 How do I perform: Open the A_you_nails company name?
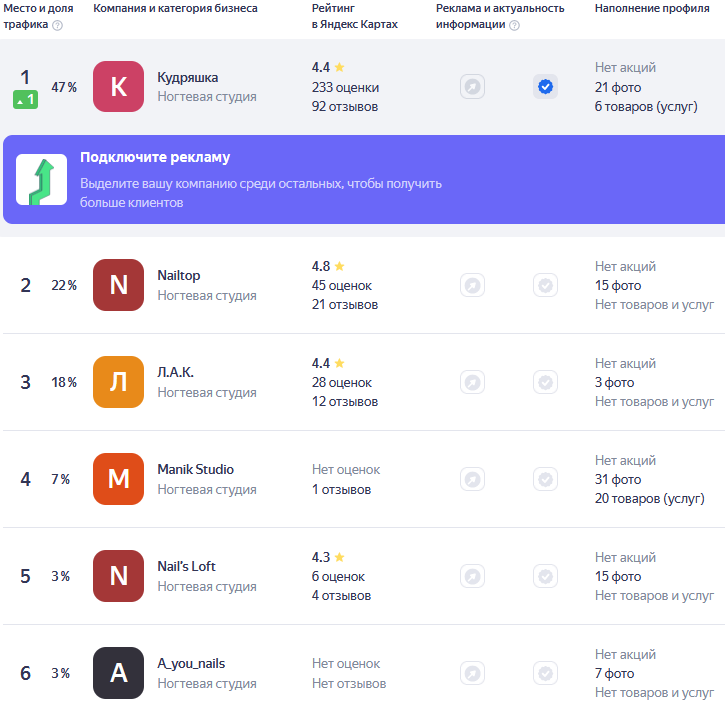coord(191,664)
